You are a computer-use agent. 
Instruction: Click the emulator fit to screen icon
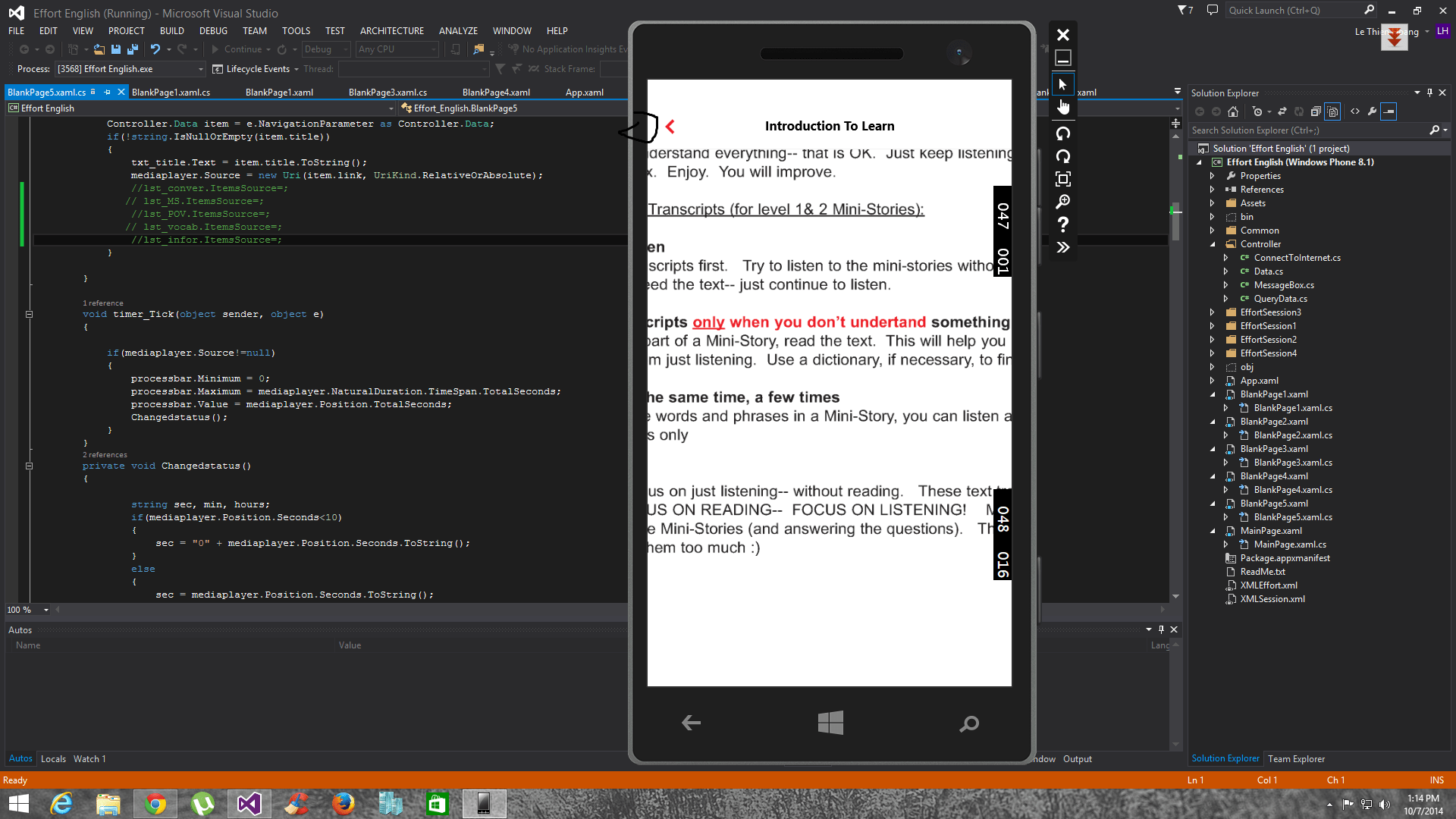click(1063, 179)
